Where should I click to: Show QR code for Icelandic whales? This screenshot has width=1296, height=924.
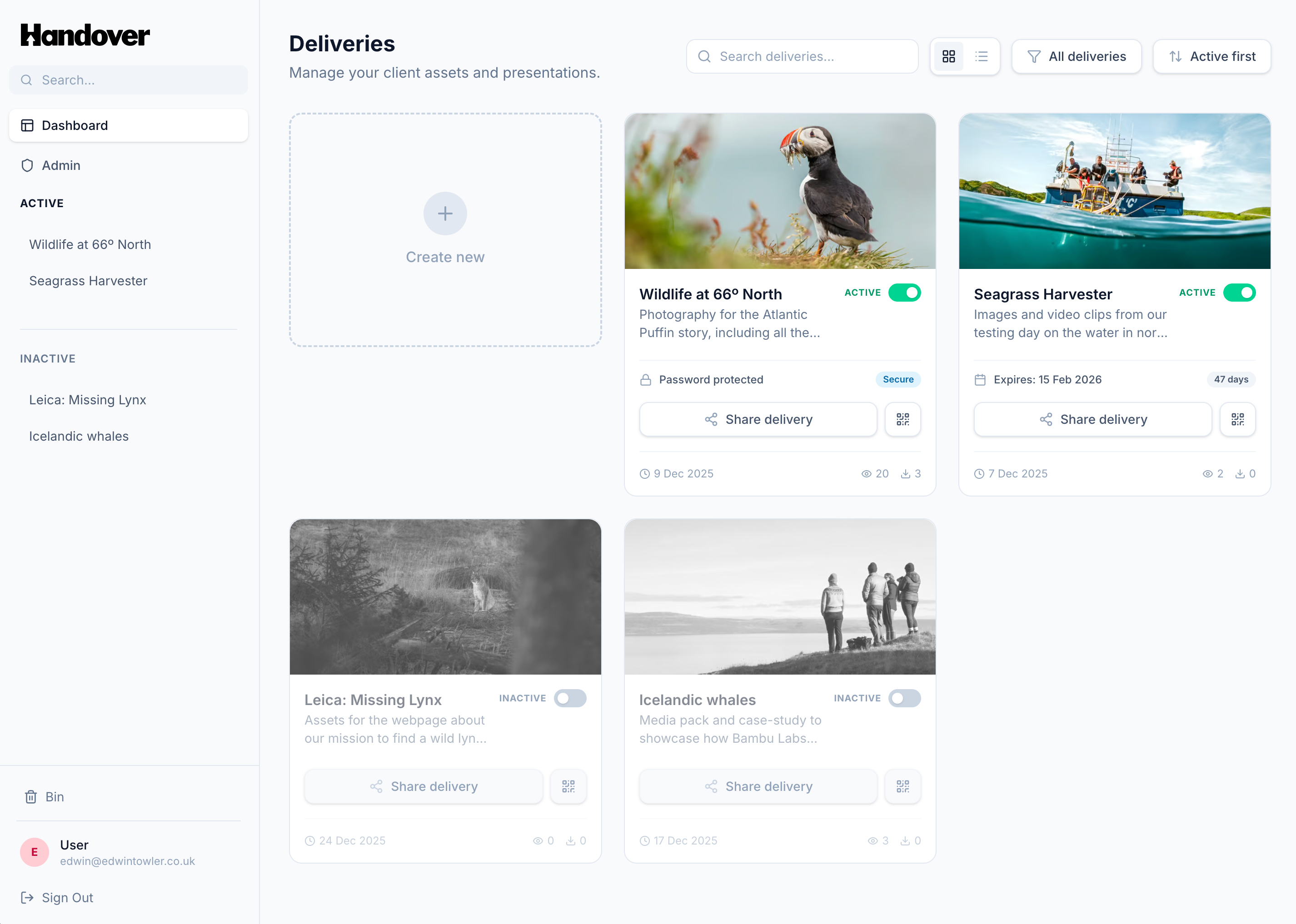903,786
